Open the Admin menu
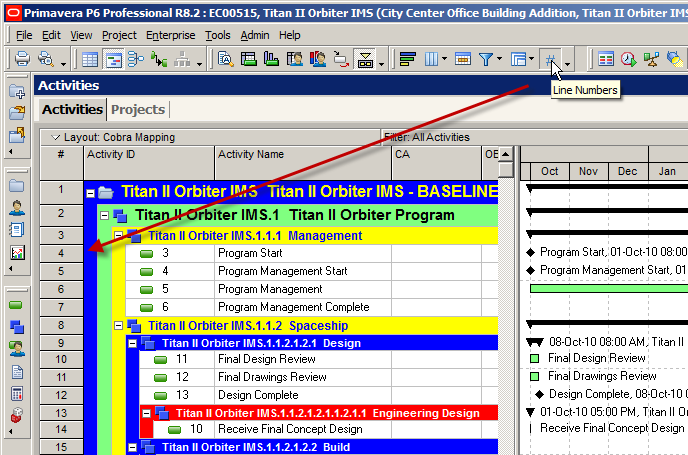This screenshot has width=688, height=455. (x=255, y=35)
